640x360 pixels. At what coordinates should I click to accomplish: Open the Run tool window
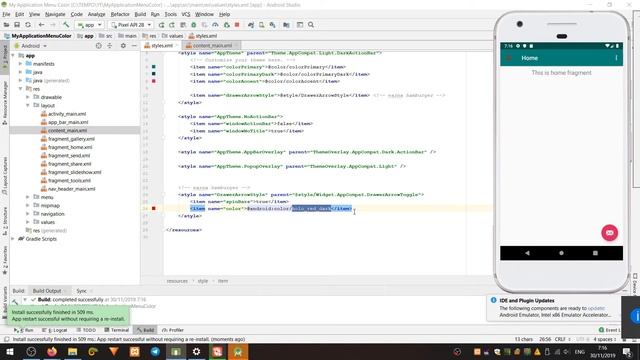click(x=24, y=330)
